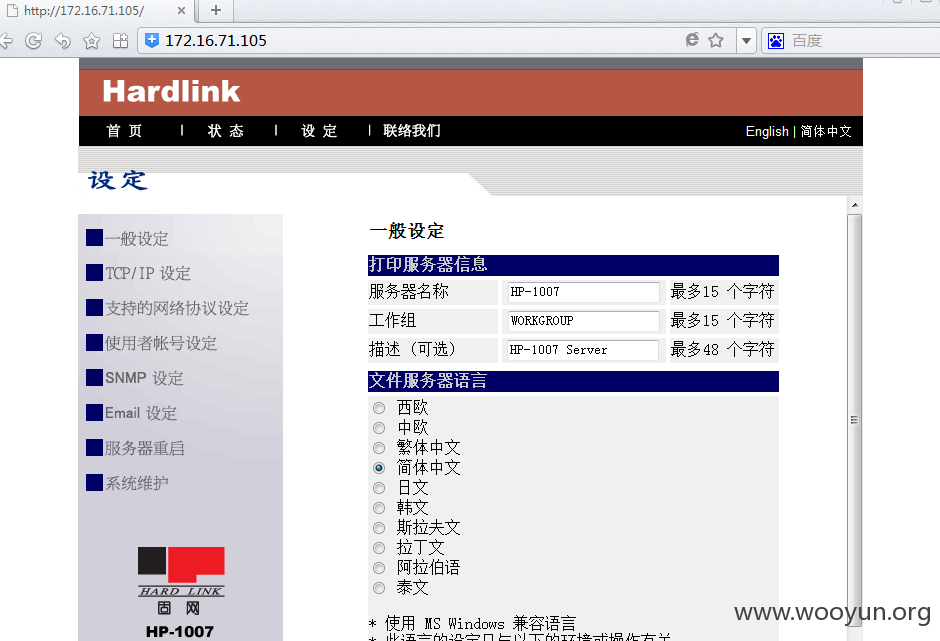This screenshot has height=641, width=940.
Task: Open the 状态 menu item
Action: [x=226, y=131]
